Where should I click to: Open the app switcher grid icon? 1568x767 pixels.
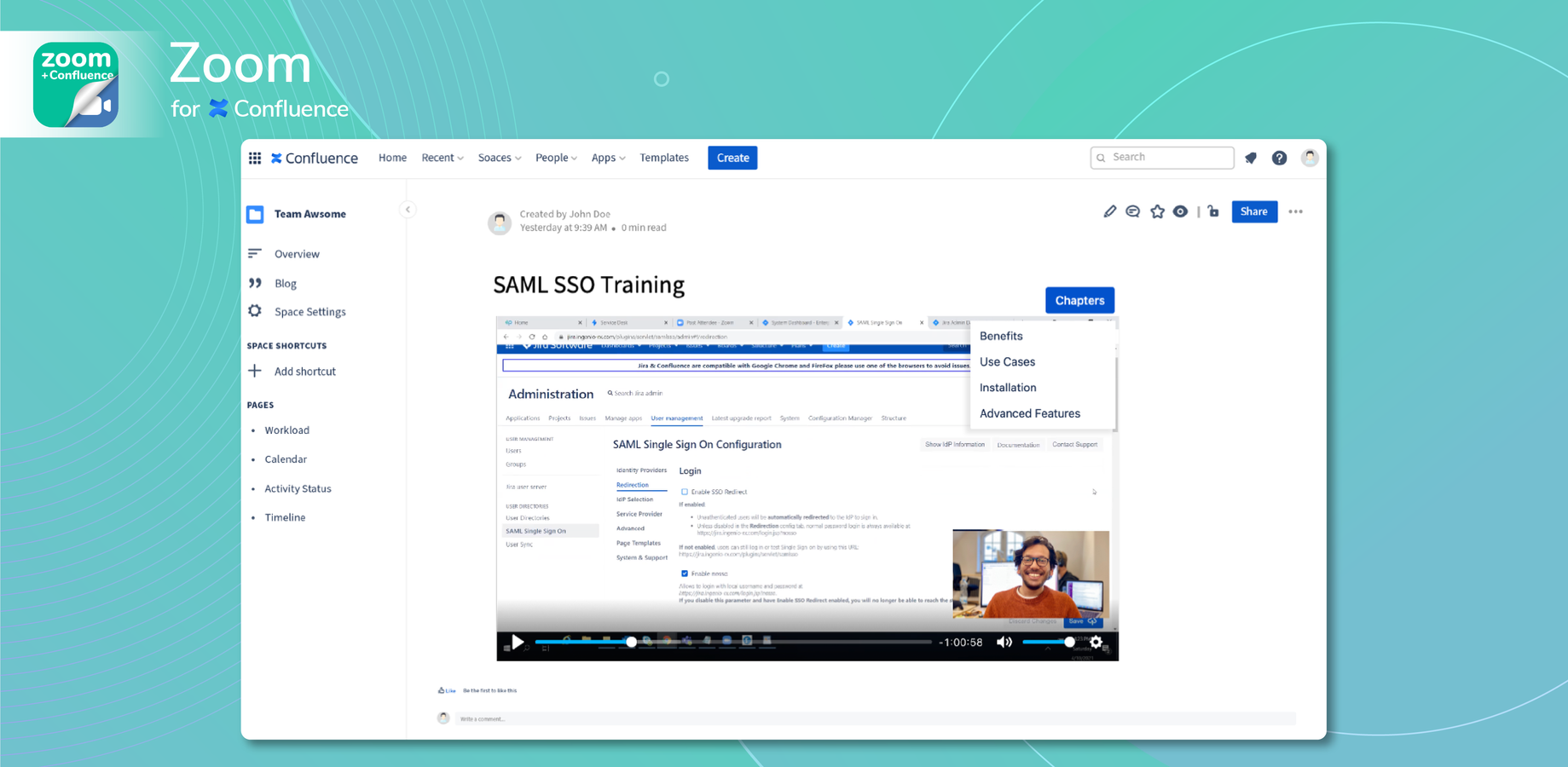(255, 158)
